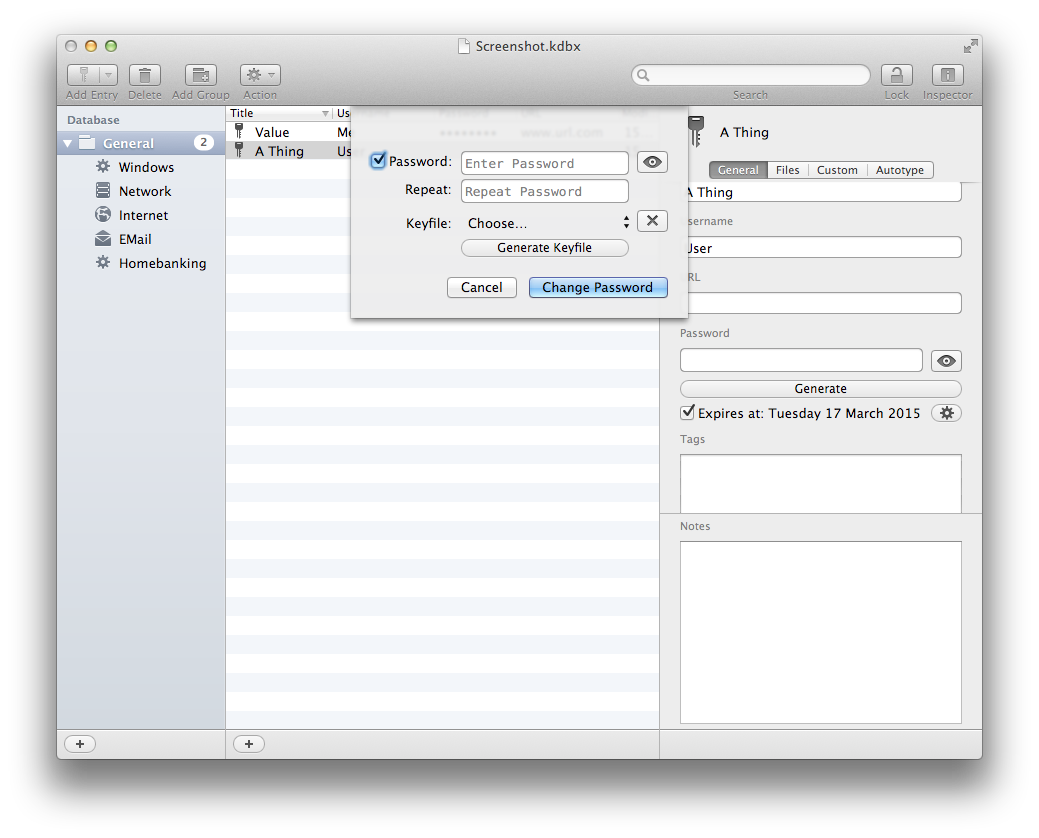Click the Add Group toolbar icon
Viewport: 1039px width, 838px height.
200,75
